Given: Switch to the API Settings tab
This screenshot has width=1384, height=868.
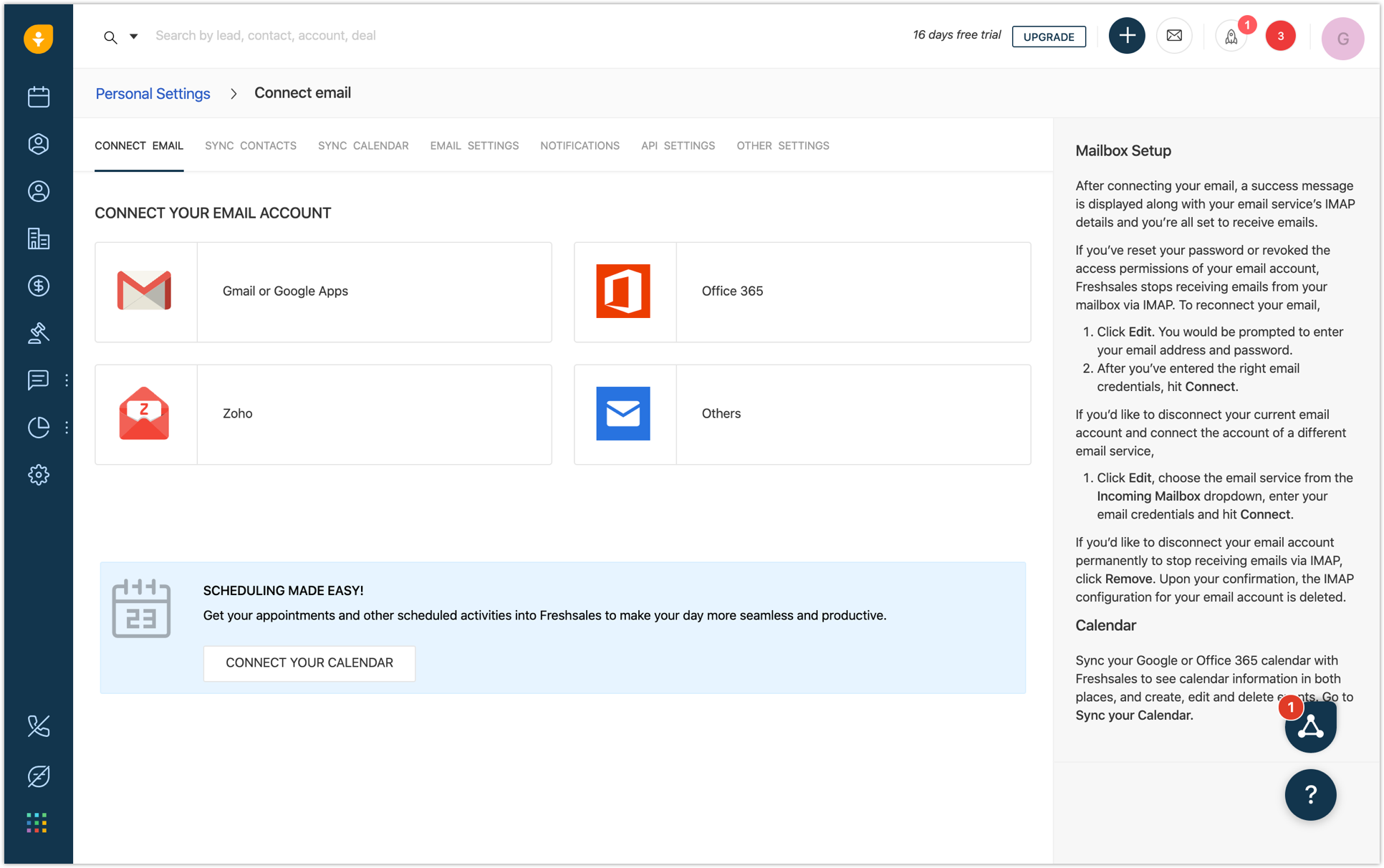Looking at the screenshot, I should [x=678, y=145].
